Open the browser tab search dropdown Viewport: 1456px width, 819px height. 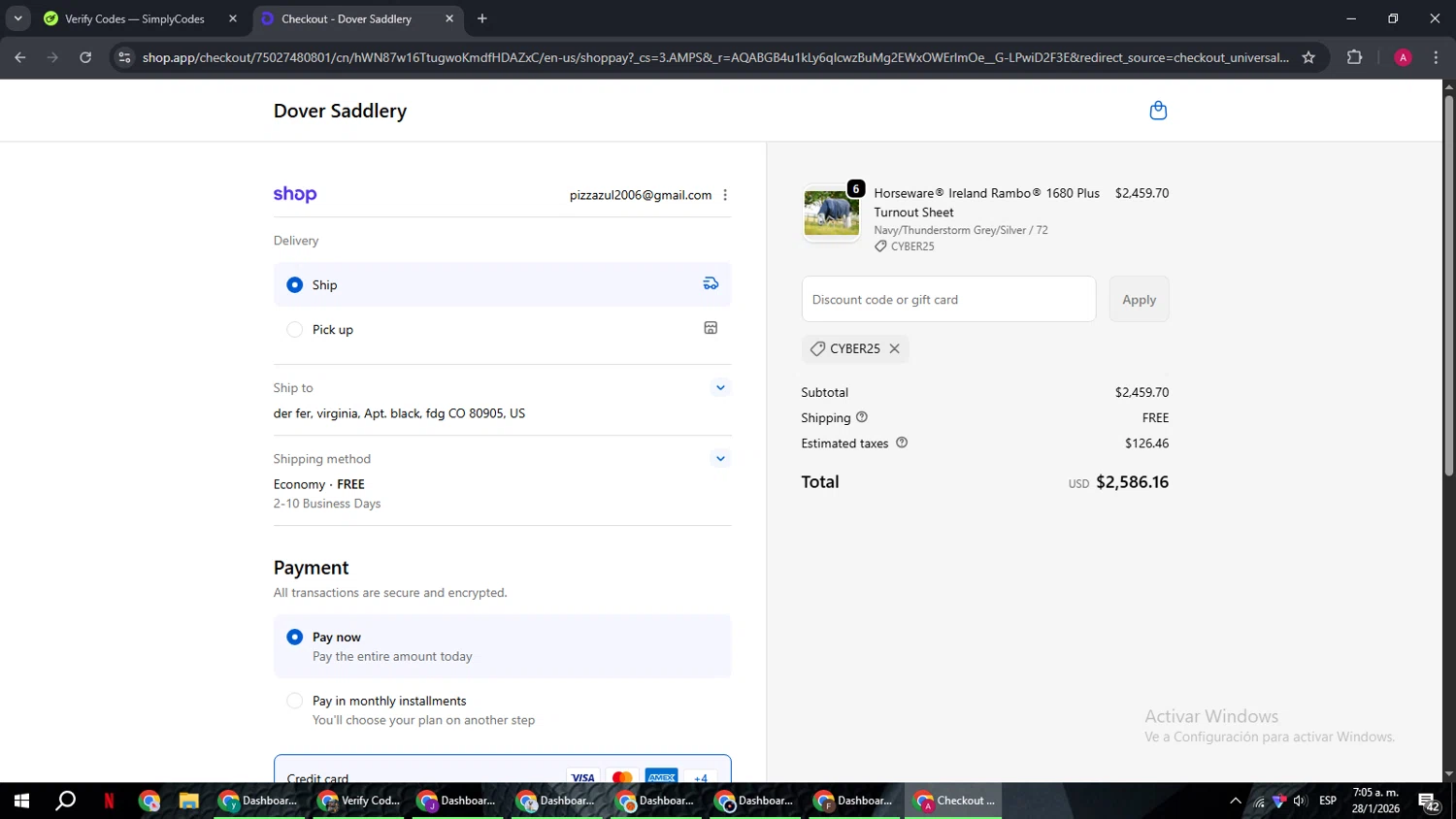tap(17, 18)
